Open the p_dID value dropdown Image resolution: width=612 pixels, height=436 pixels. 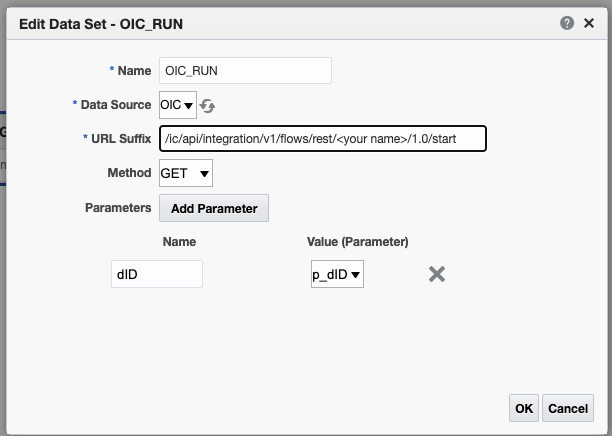tap(337, 274)
